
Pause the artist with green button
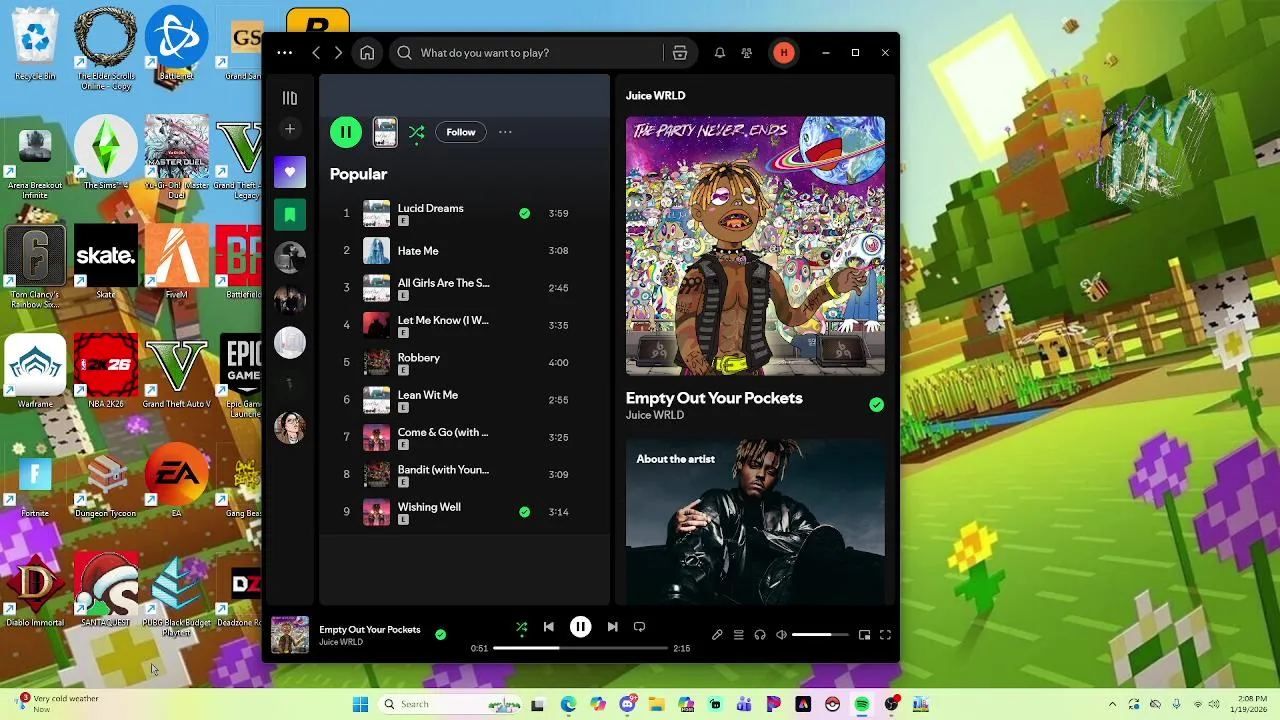(x=346, y=132)
